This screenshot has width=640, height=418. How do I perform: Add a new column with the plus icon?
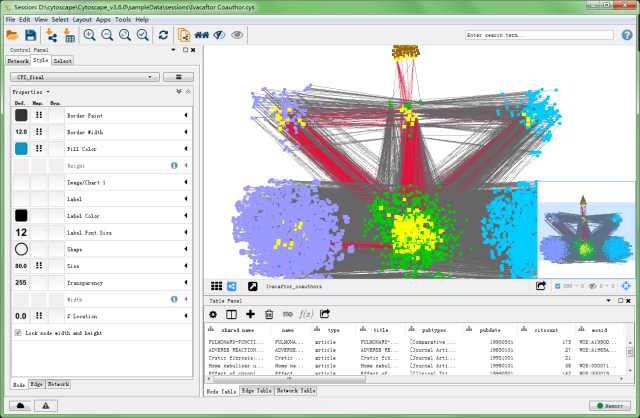tap(251, 314)
